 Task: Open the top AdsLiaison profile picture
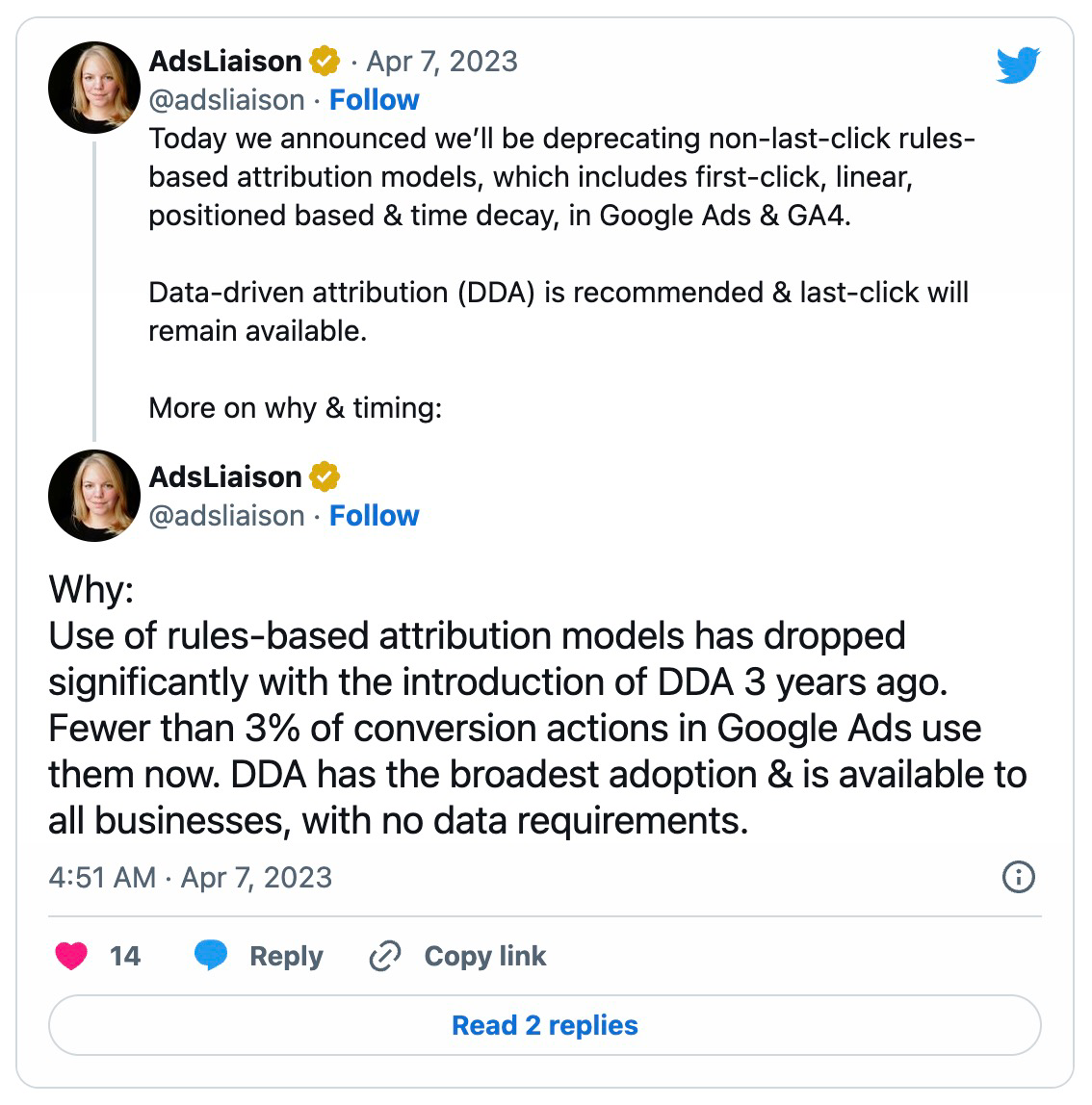pos(94,88)
